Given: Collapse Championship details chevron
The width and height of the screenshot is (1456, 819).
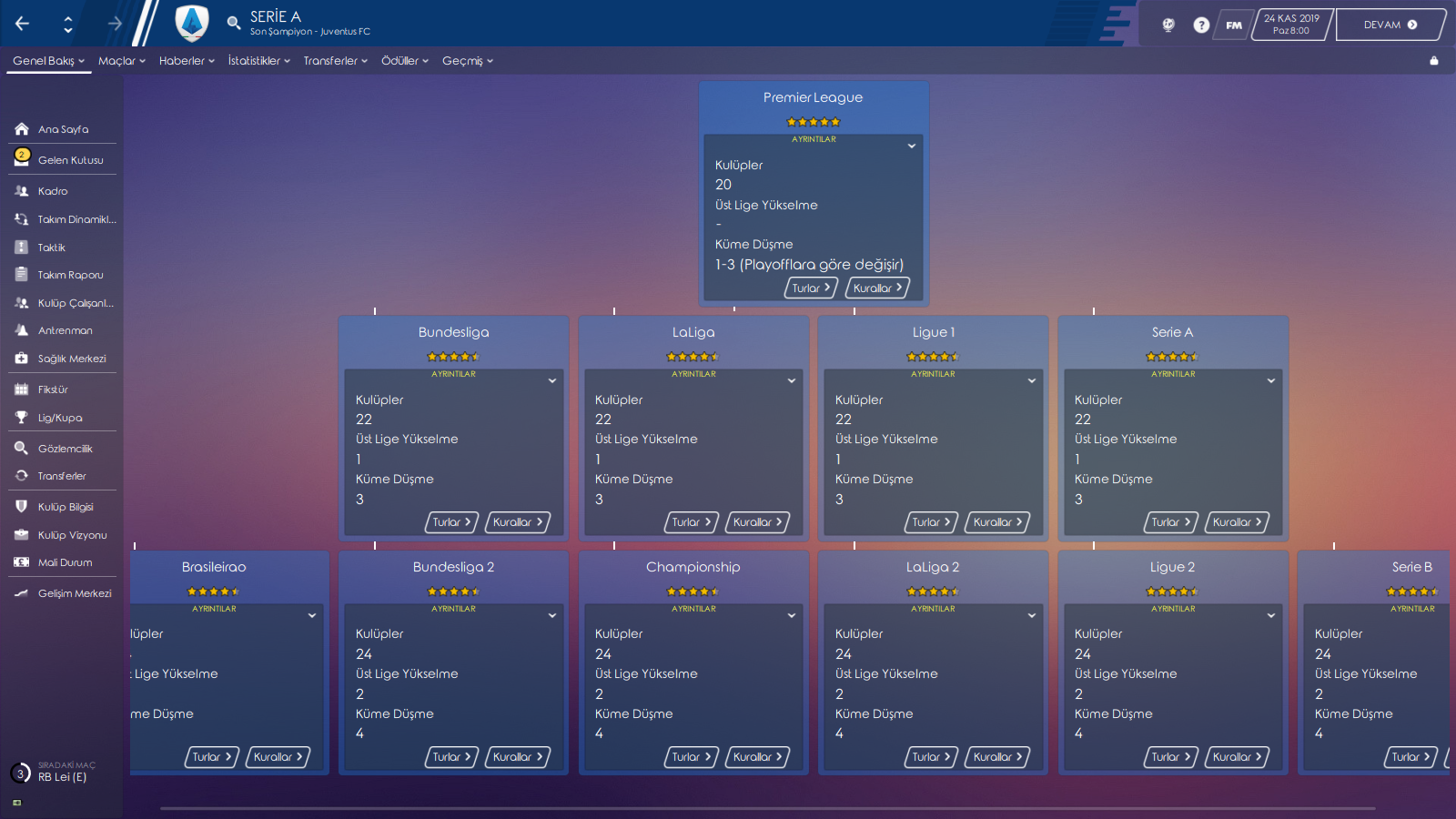Looking at the screenshot, I should click(791, 616).
